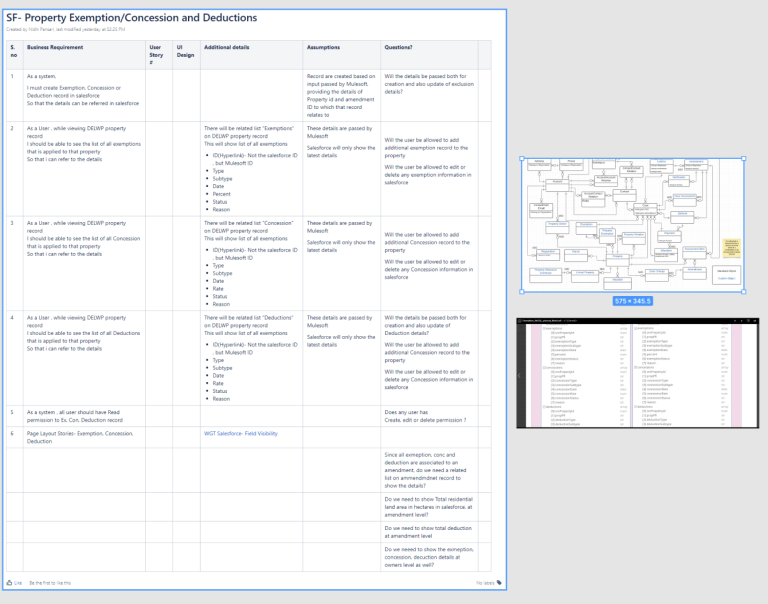
Task: Click the yellow sticky note in diagram
Action: click(732, 248)
